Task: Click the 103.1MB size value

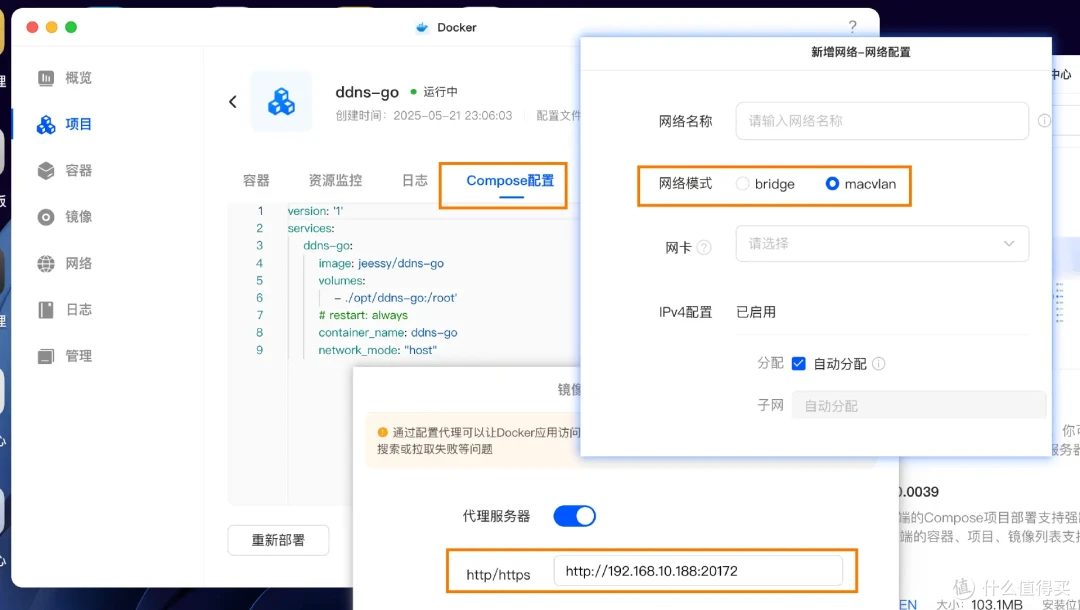Action: coord(997,604)
